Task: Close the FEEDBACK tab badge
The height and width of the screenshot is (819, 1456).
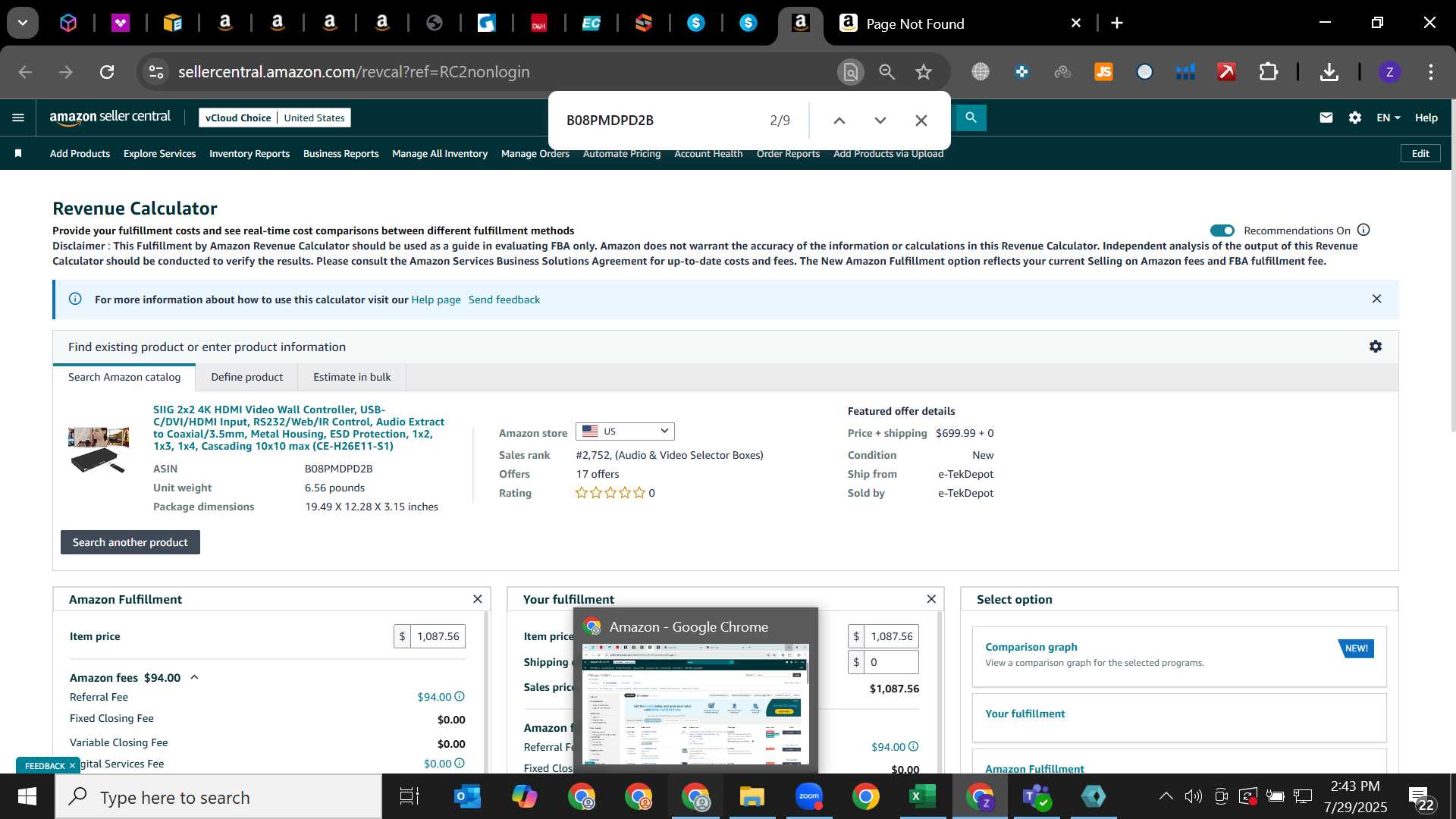Action: tap(73, 766)
